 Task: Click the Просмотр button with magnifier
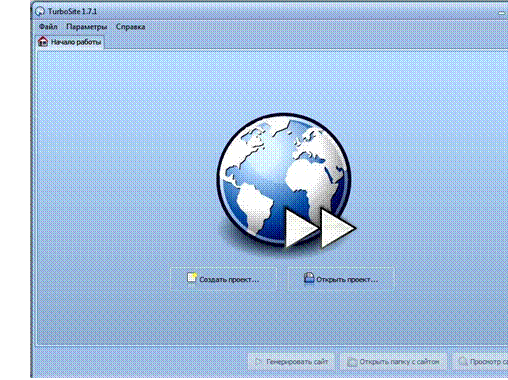point(480,362)
